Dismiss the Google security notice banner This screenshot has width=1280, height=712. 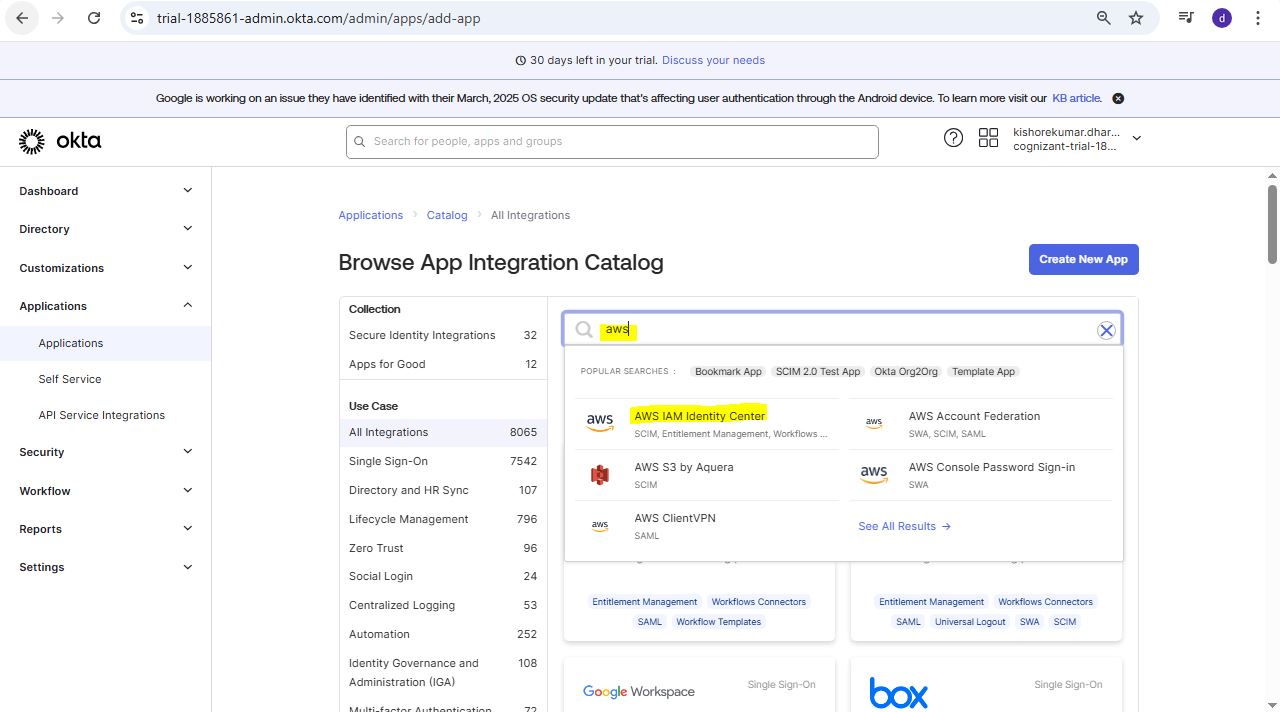(x=1118, y=98)
